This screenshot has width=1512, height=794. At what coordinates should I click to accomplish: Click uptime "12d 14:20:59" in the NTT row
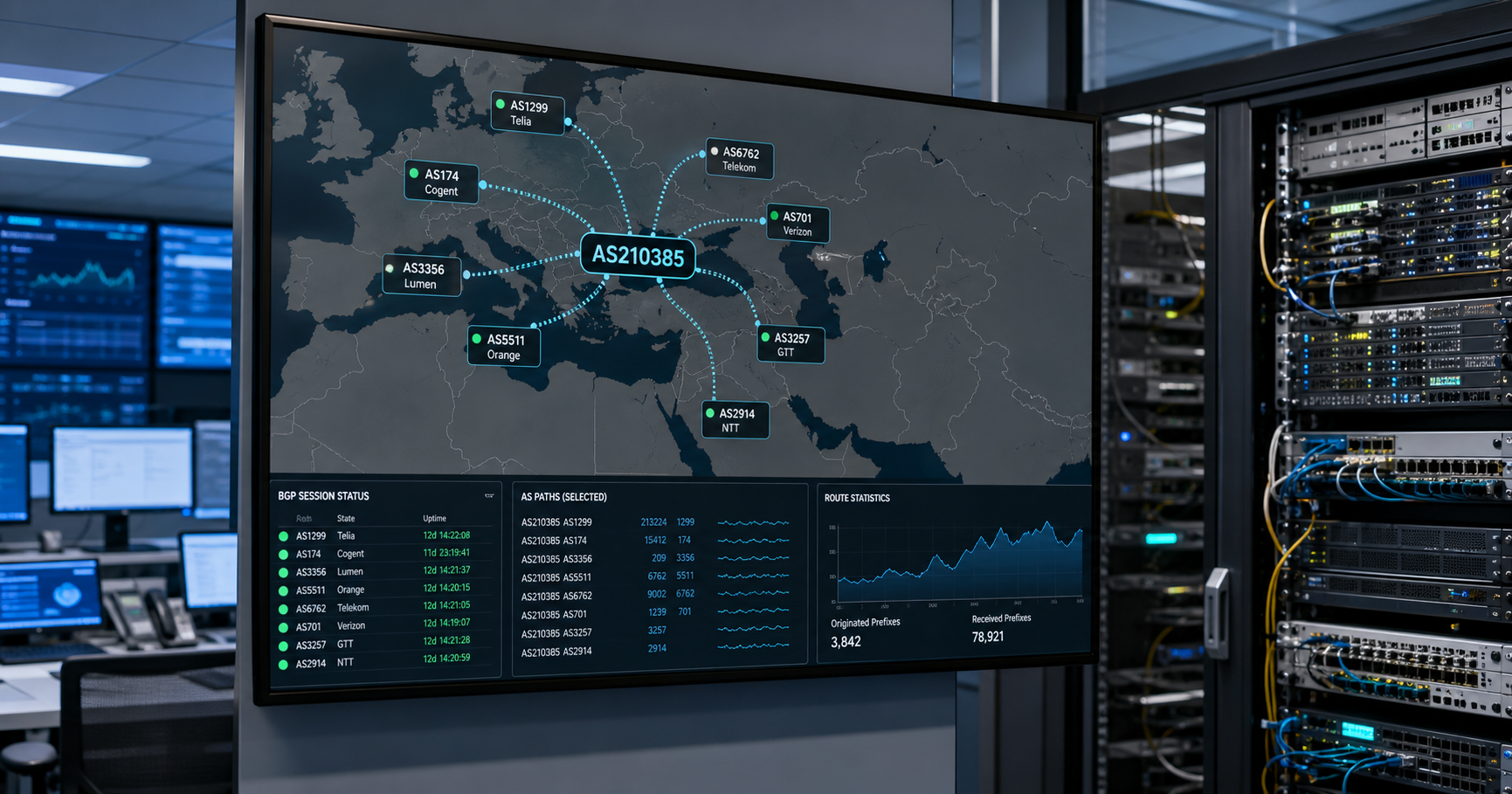coord(446,658)
